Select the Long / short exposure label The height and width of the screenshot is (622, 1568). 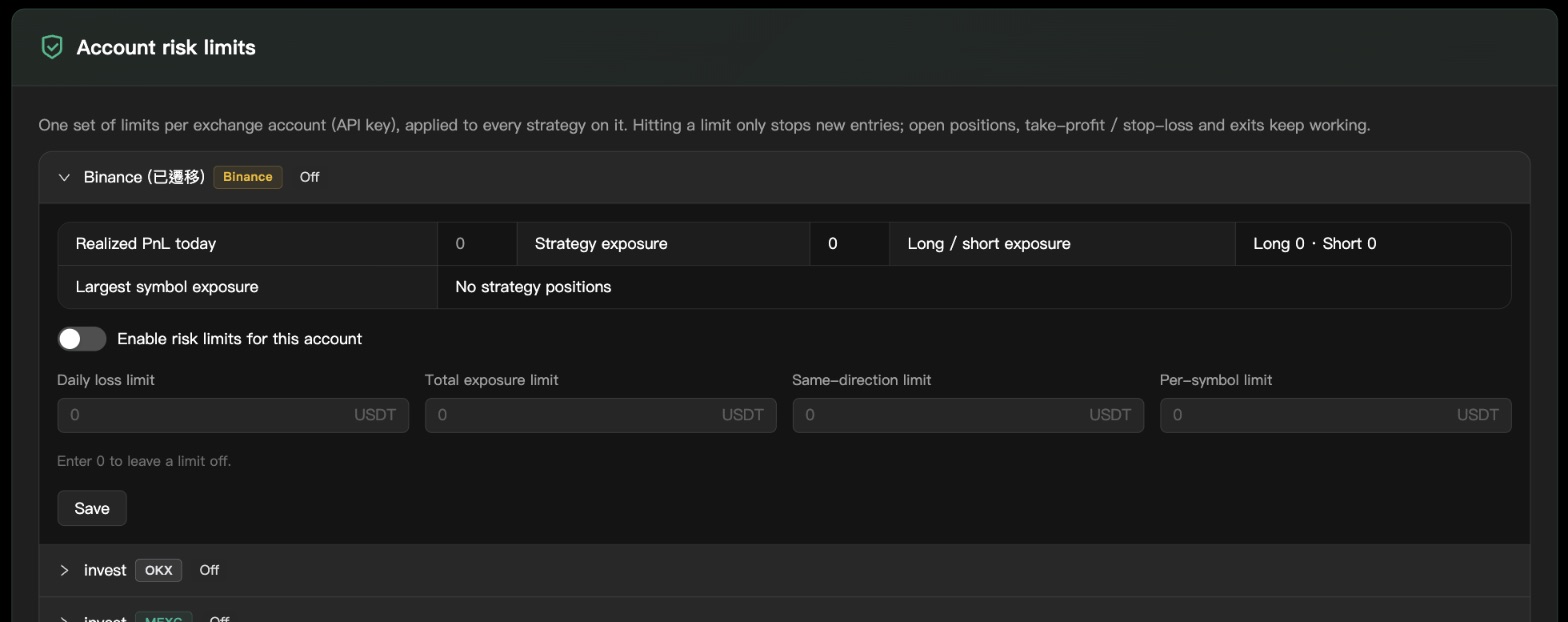989,244
